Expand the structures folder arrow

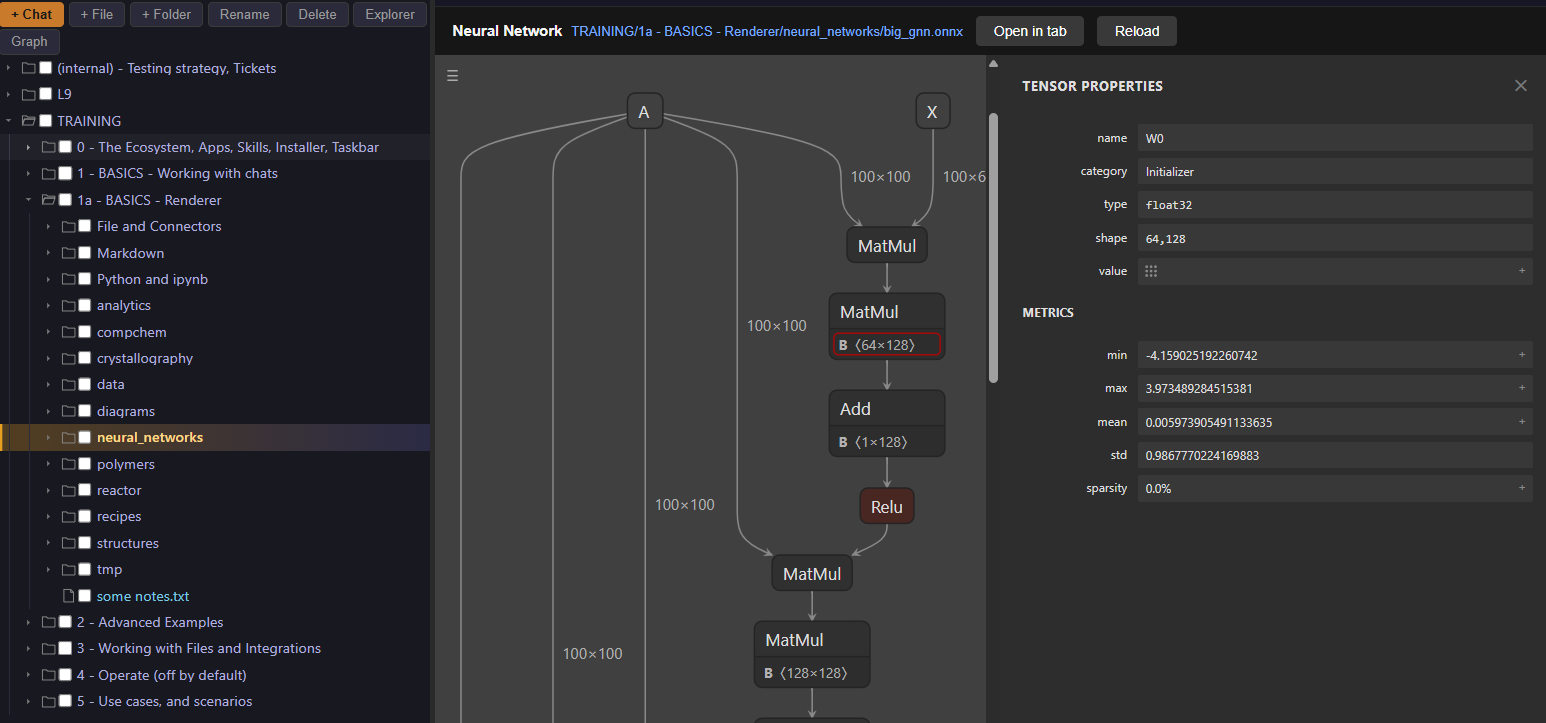click(49, 543)
